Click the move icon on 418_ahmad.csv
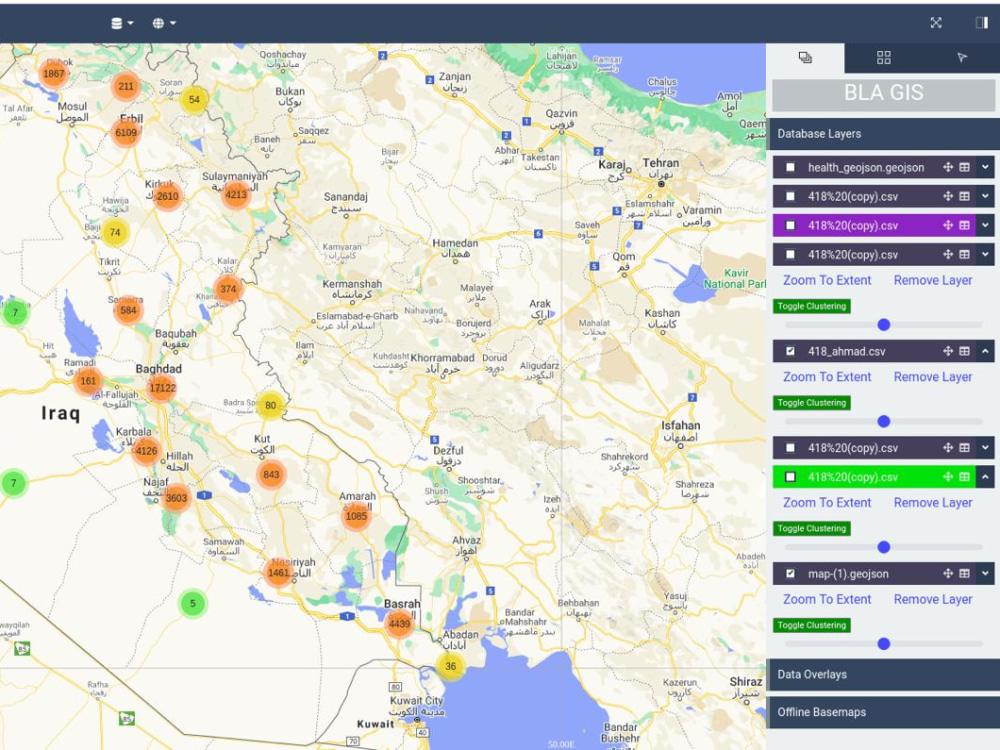 [x=948, y=351]
